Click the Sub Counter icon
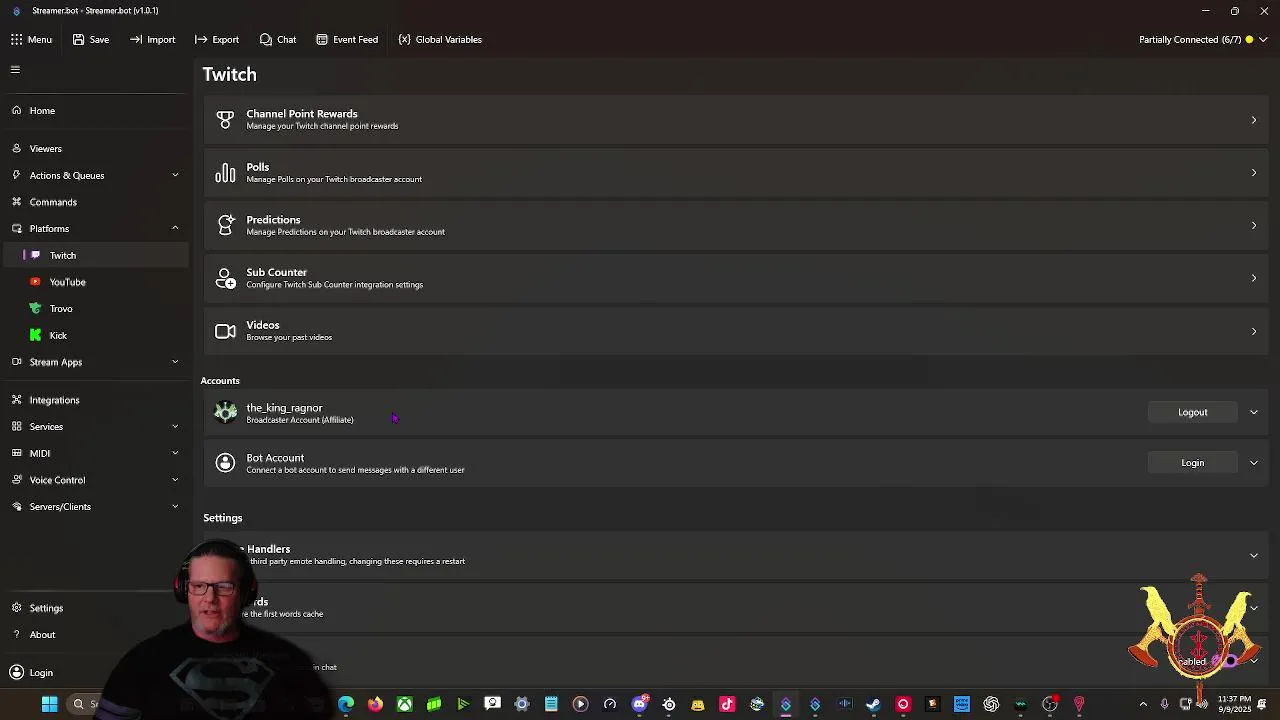Screen dimensions: 1280x720 point(225,278)
